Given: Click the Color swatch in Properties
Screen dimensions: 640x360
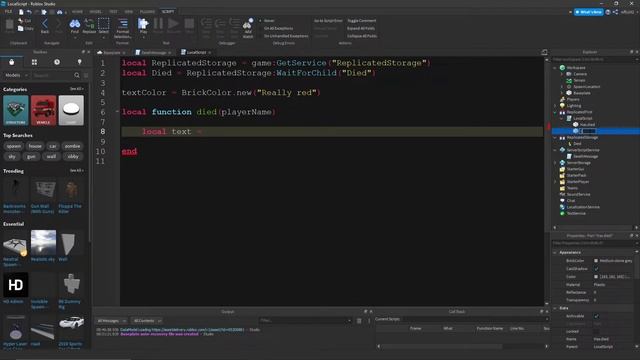Looking at the screenshot, I should (x=596, y=276).
